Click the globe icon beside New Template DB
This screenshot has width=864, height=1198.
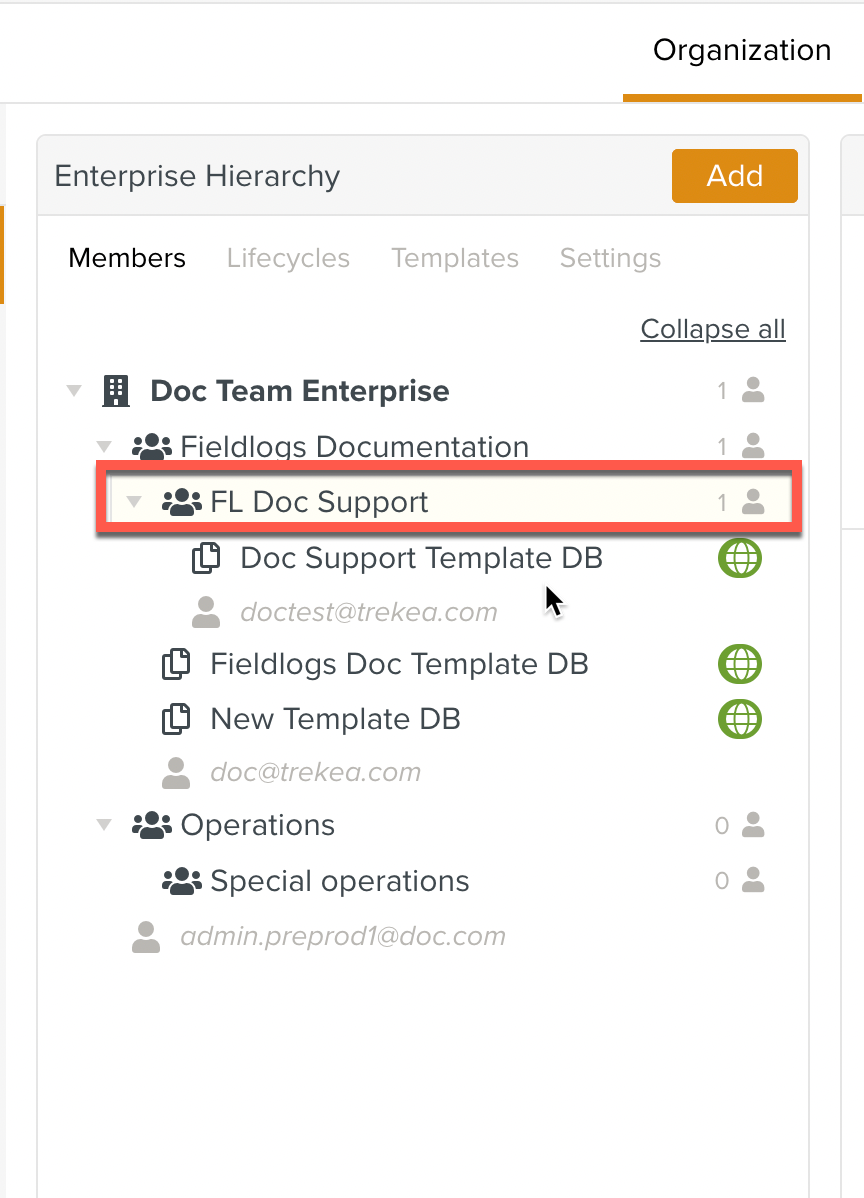pos(740,719)
